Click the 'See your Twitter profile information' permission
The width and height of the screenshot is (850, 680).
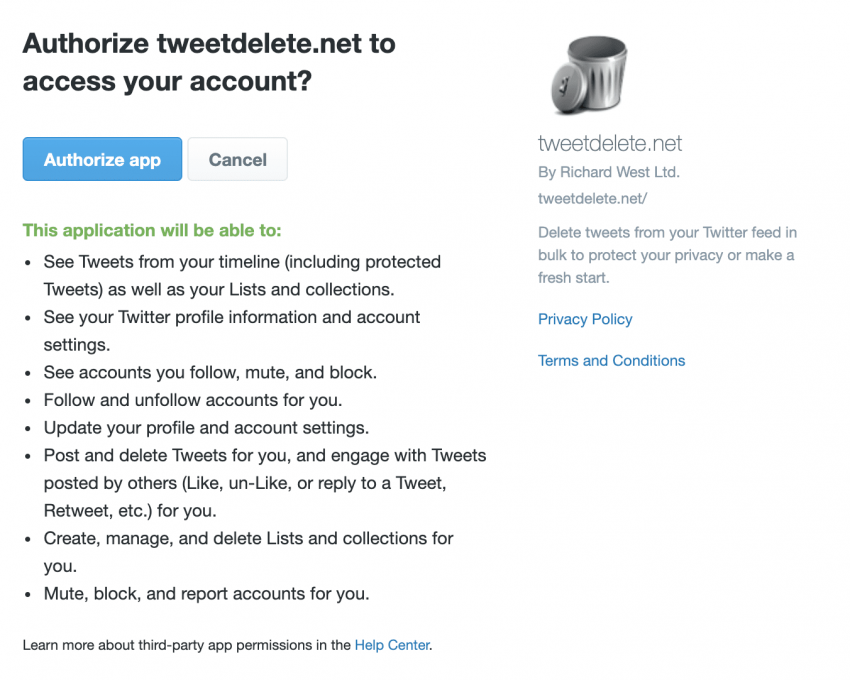[x=232, y=317]
